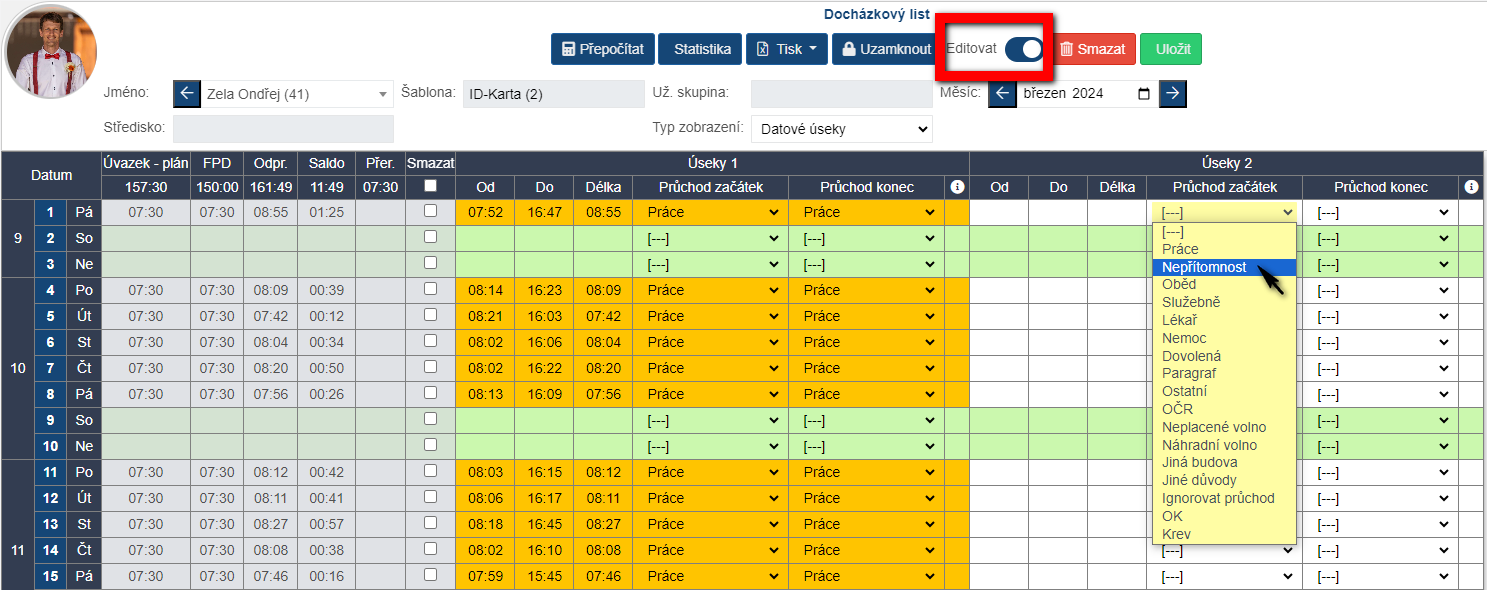Click the info icon in Úseky 2 header
This screenshot has width=1487, height=590.
tap(1471, 187)
